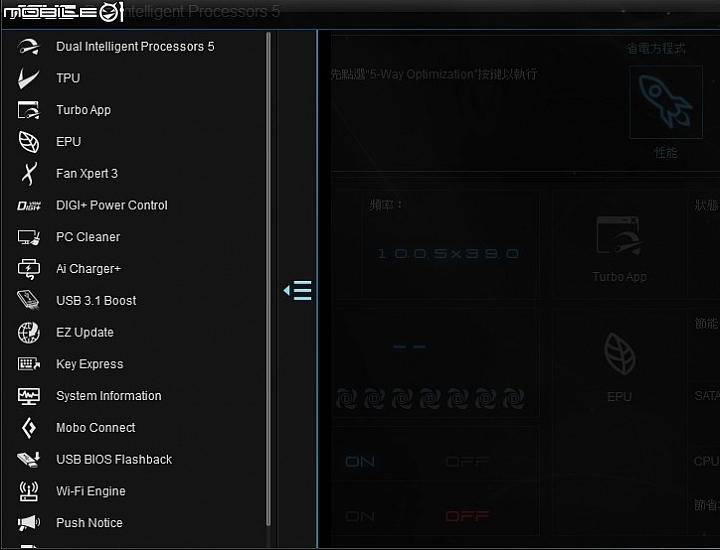The height and width of the screenshot is (550, 720).
Task: Click the last fan icon in fan row
Action: tap(514, 398)
